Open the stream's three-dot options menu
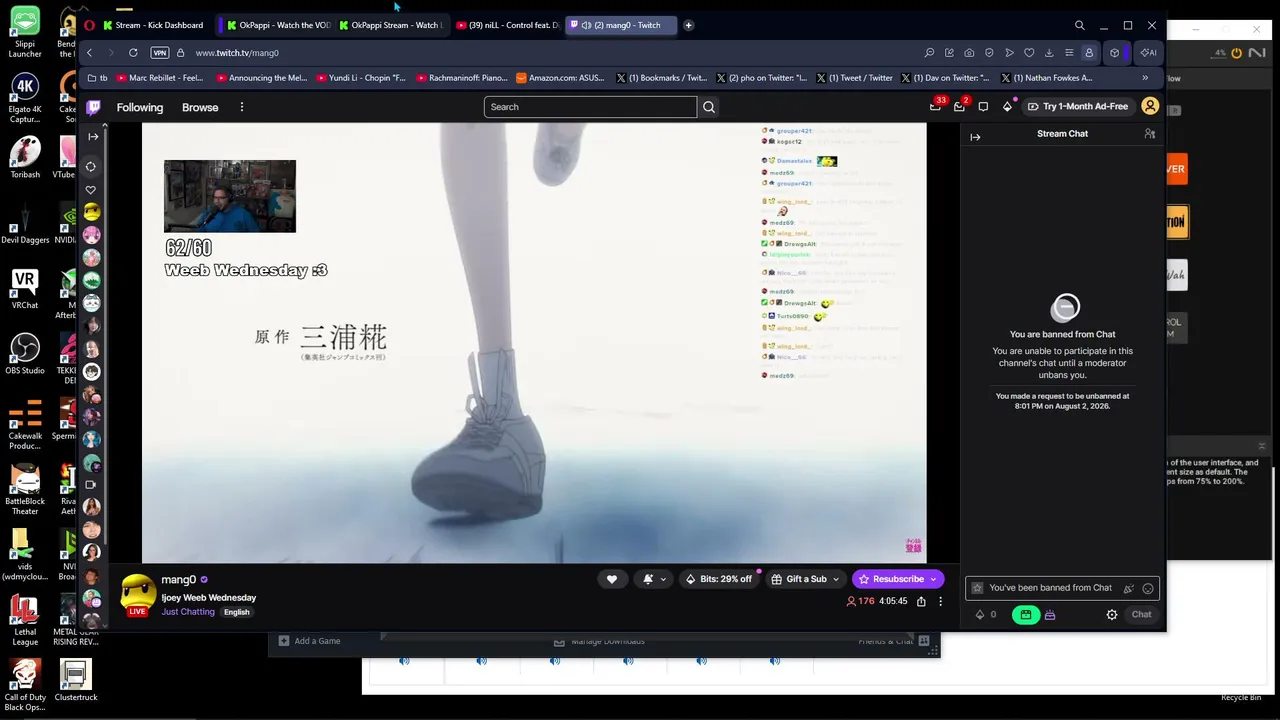1280x720 pixels. 940,601
